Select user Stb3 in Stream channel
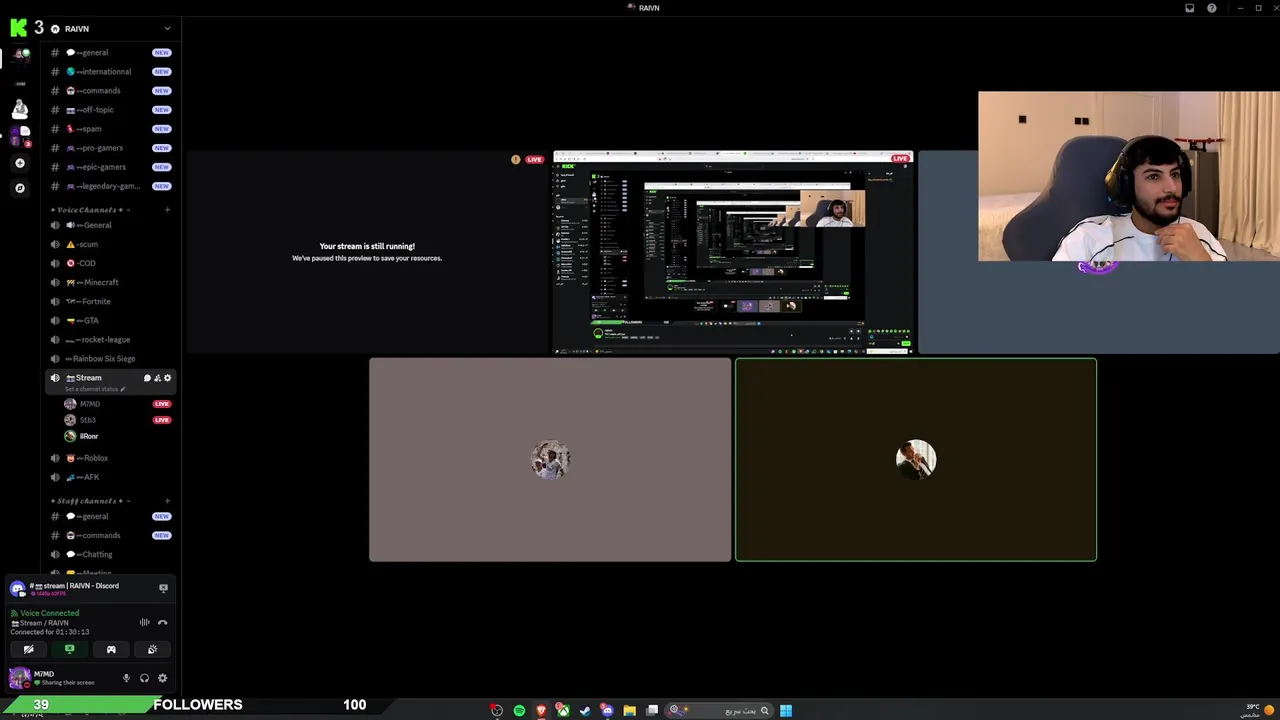This screenshot has width=1280, height=720. click(117, 420)
